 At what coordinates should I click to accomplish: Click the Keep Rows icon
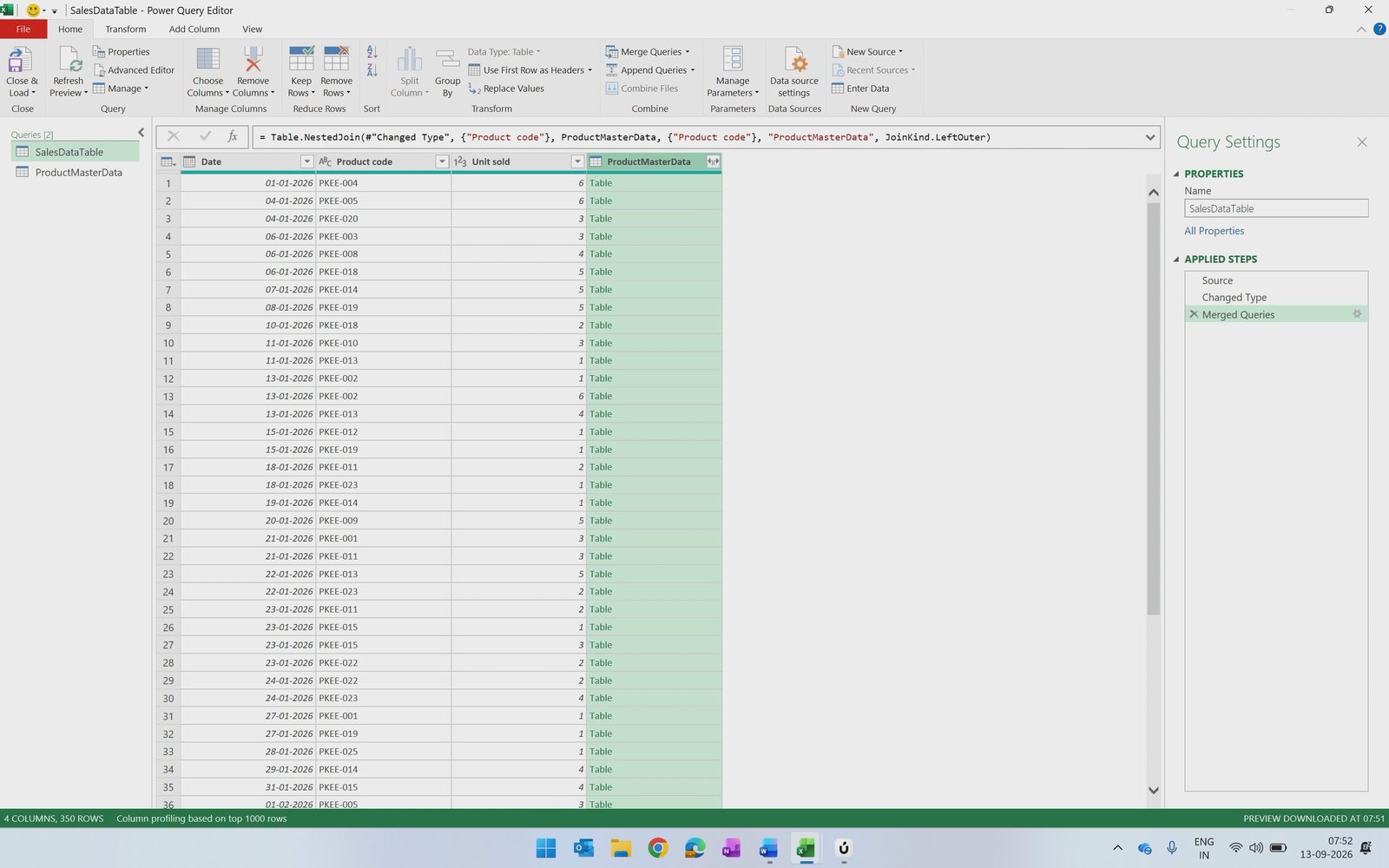coord(301,59)
